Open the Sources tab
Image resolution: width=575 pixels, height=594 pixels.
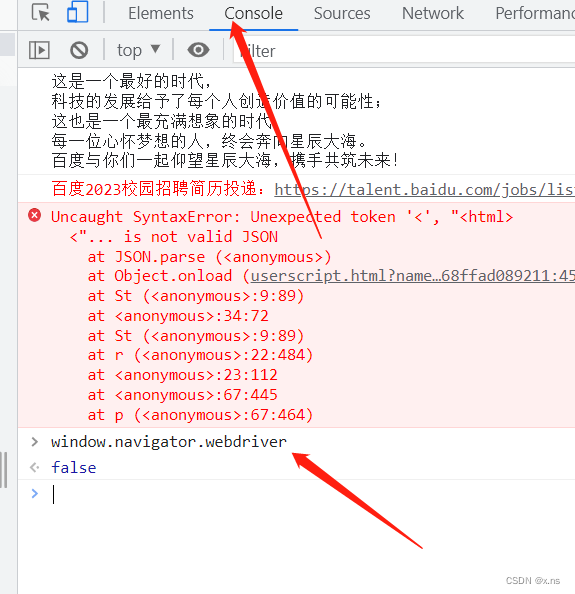(x=342, y=13)
